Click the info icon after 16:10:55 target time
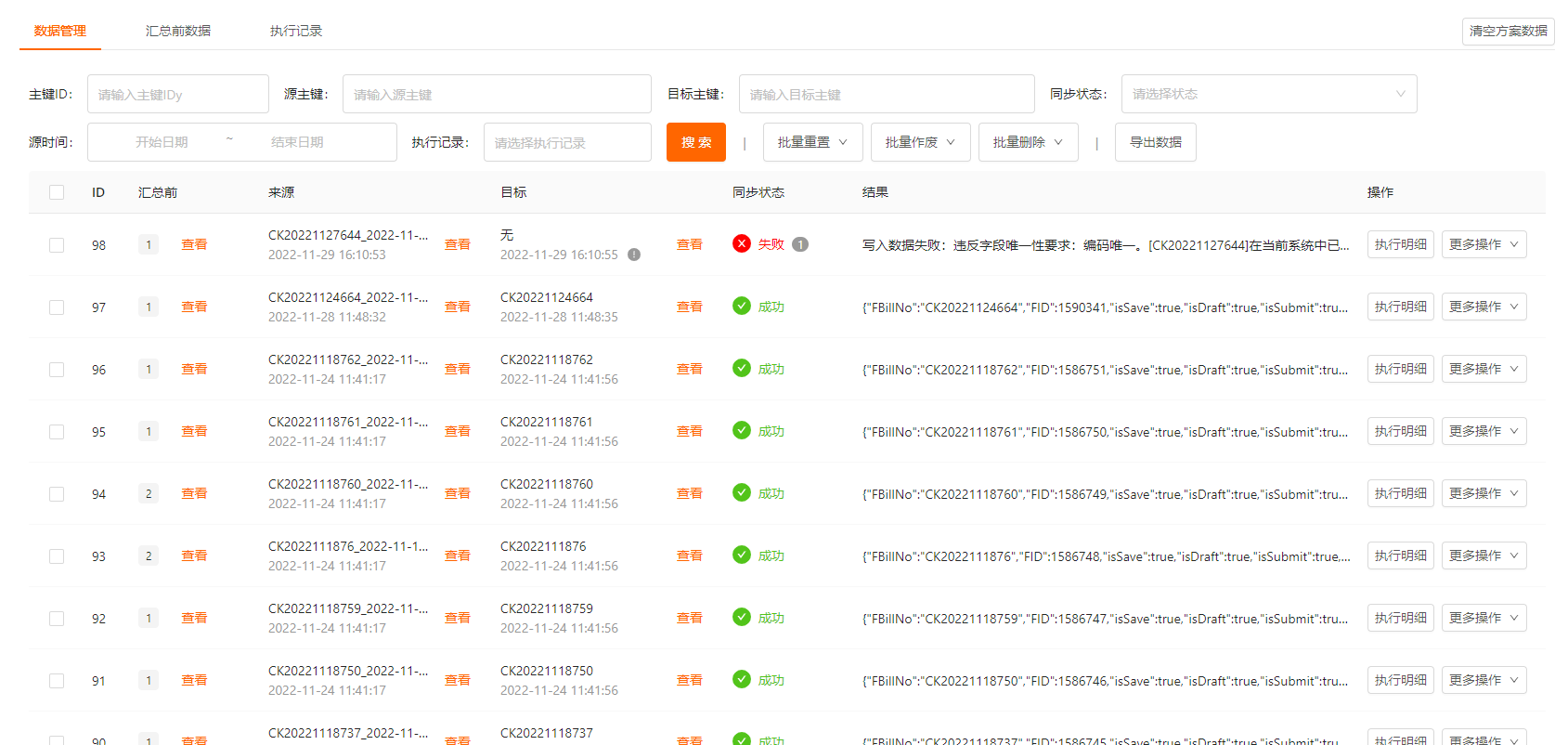1568x745 pixels. [634, 255]
